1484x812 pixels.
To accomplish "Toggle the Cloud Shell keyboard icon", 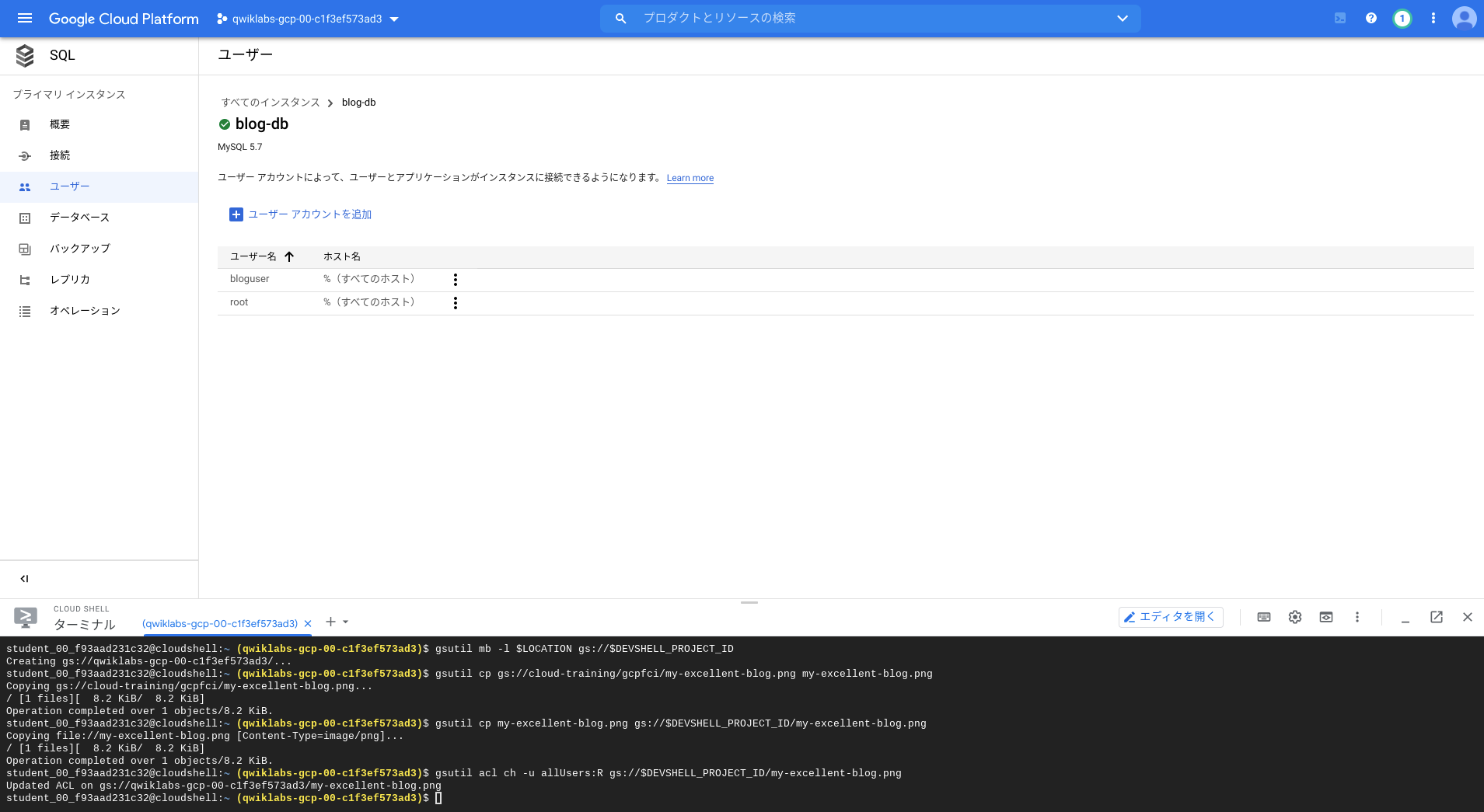I will [x=1264, y=617].
